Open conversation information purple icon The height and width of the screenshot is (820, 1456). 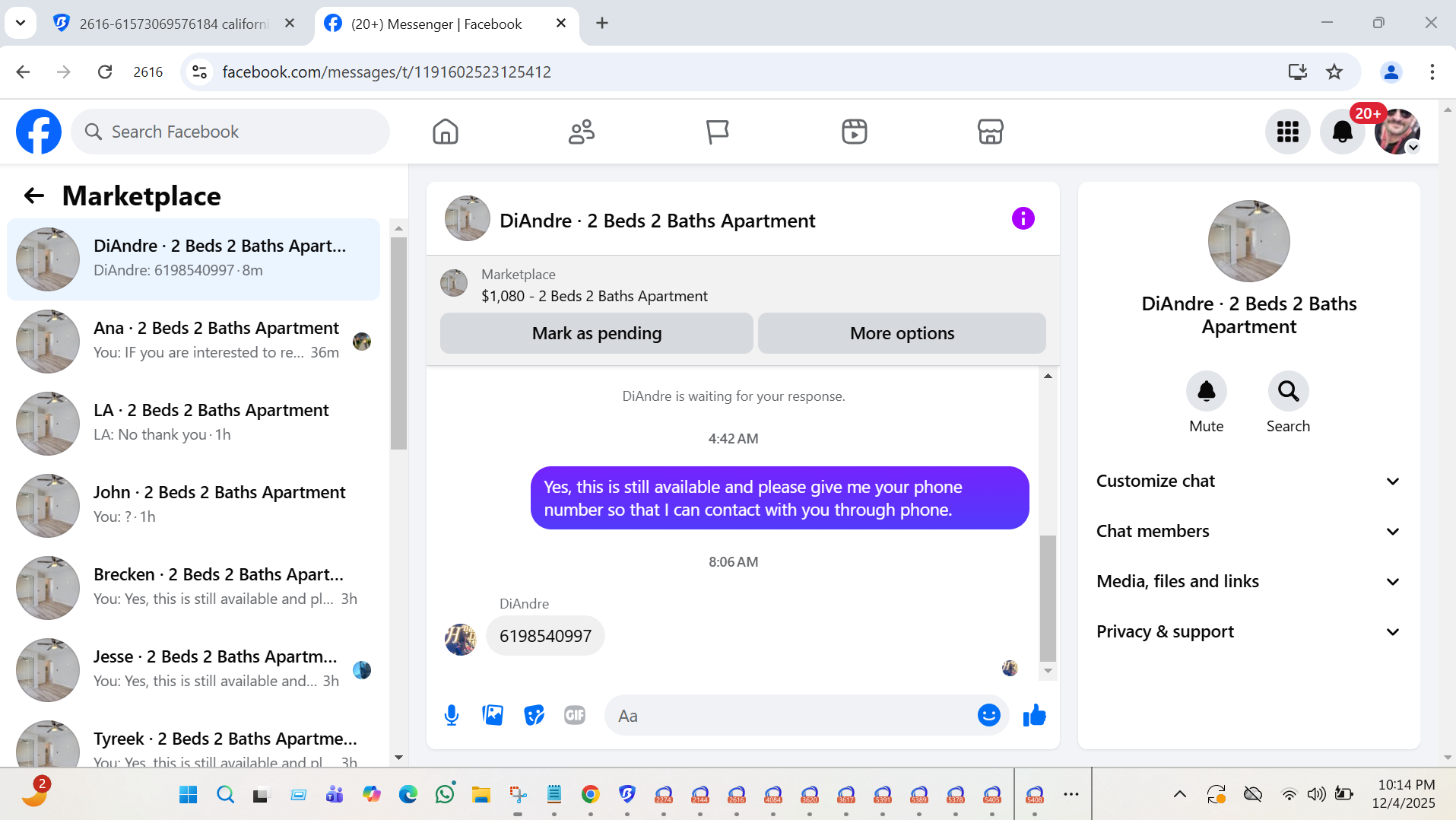(1023, 219)
